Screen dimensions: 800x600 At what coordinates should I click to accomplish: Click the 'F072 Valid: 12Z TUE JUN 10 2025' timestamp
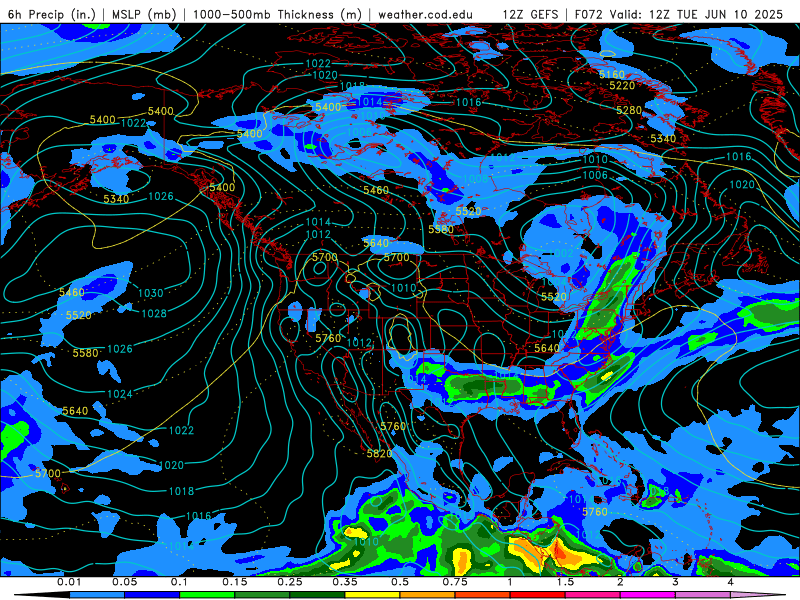click(x=679, y=14)
